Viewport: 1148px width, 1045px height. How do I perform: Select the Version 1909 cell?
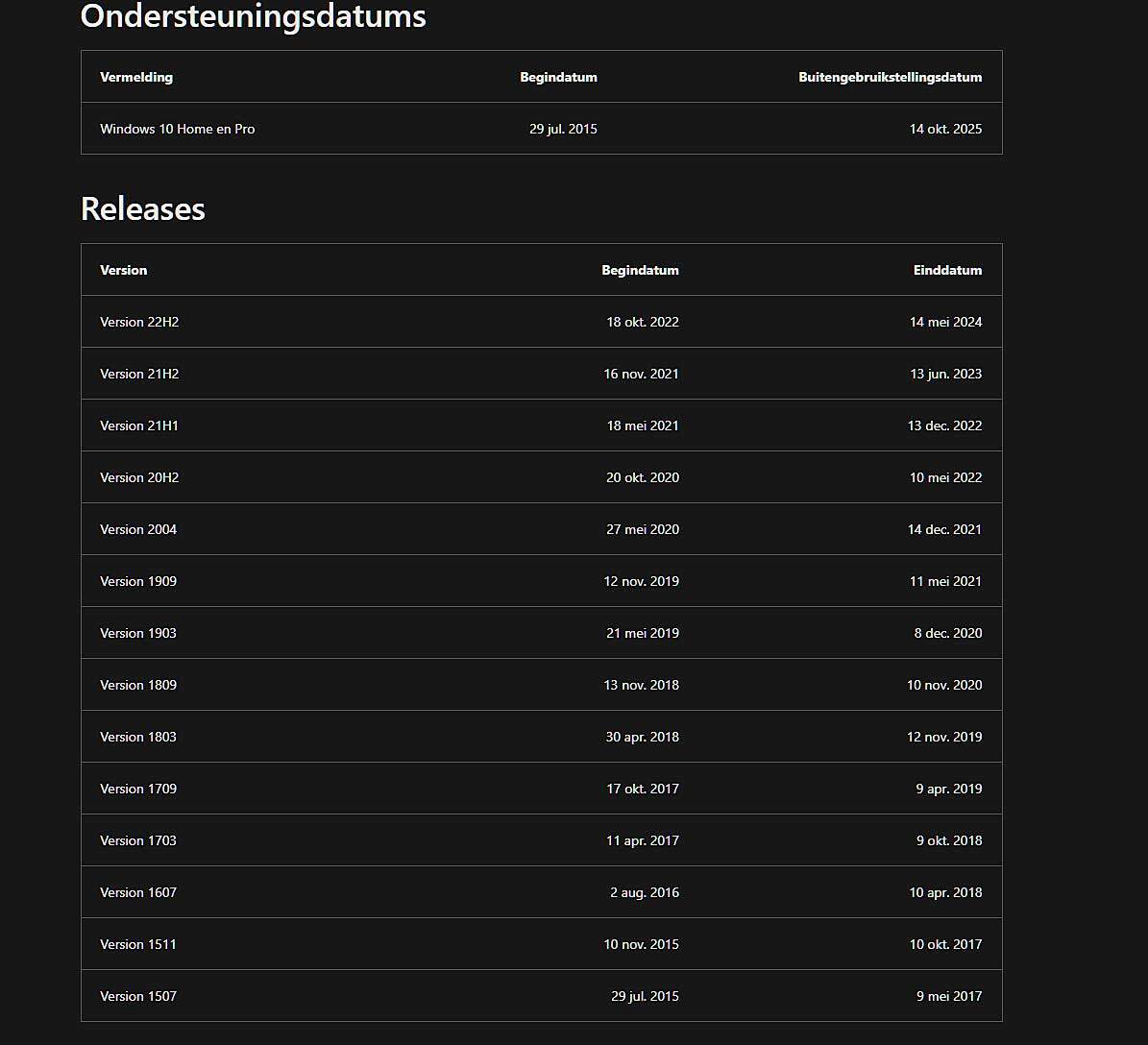tap(138, 582)
